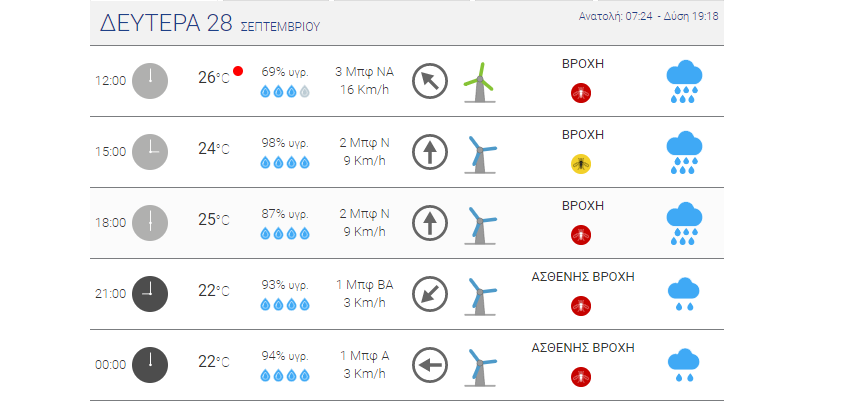
Task: Click the red mosquito icon at 12:00
Action: pyautogui.click(x=581, y=93)
